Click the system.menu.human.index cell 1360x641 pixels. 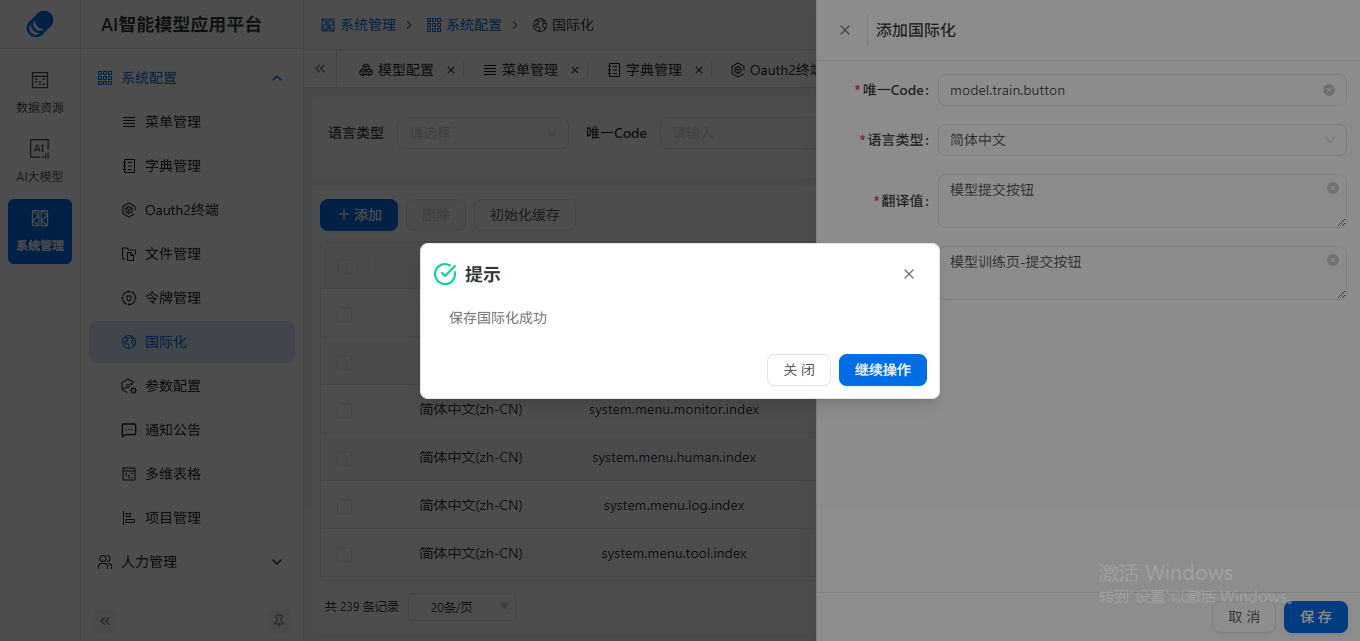[x=674, y=458]
